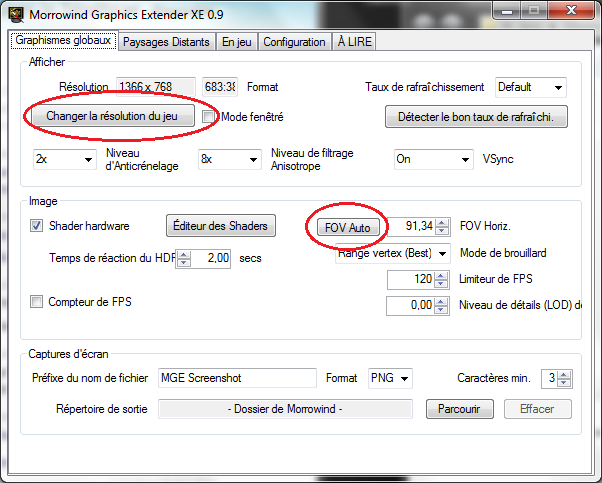
Task: Click the Dossier de Morrowind output directory field
Action: click(x=285, y=409)
